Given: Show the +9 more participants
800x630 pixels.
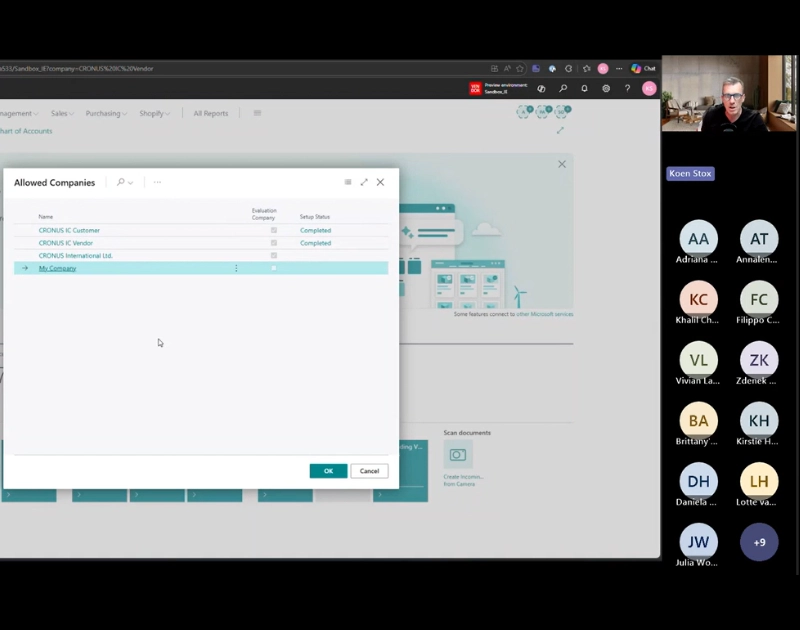Looking at the screenshot, I should coord(759,542).
